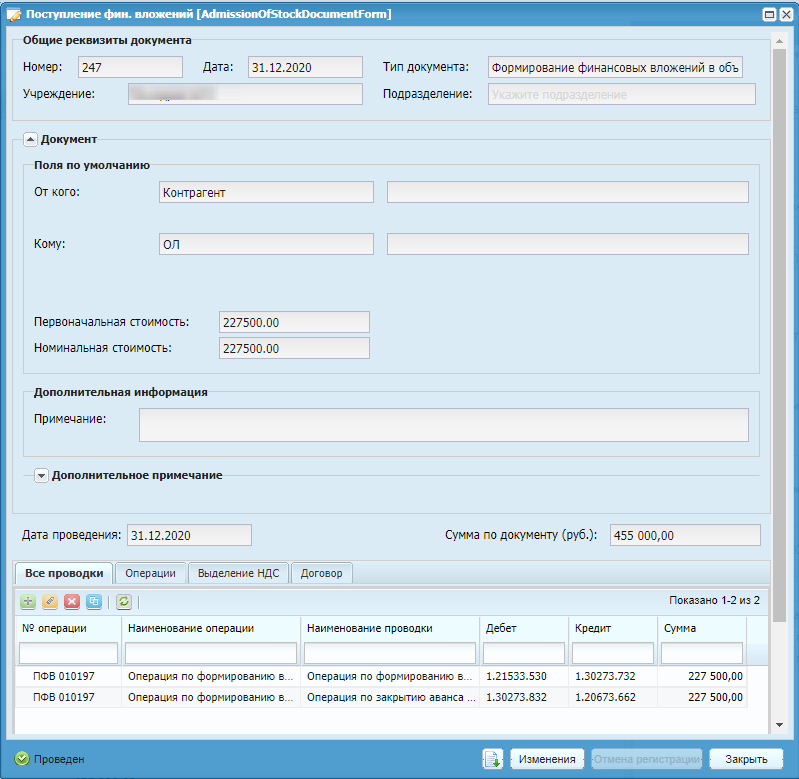Click the window title document icon
799x779 pixels.
tap(13, 14)
